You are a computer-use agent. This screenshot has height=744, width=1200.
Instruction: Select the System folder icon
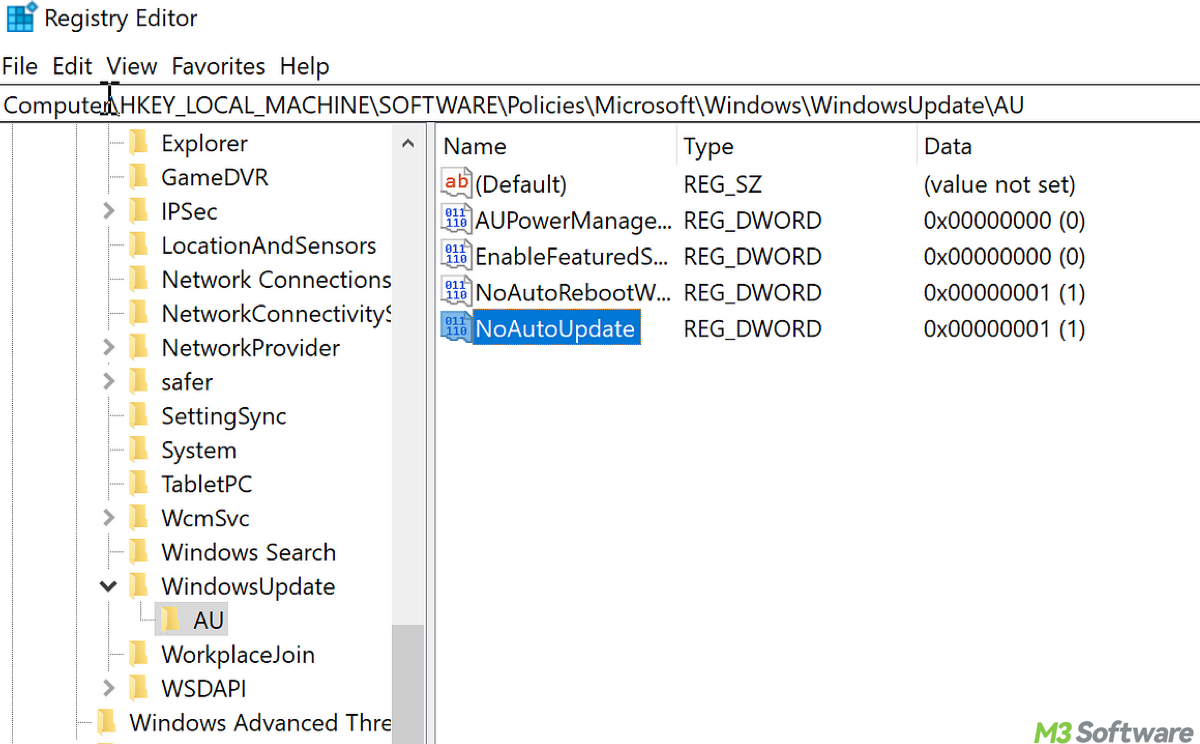coord(139,450)
